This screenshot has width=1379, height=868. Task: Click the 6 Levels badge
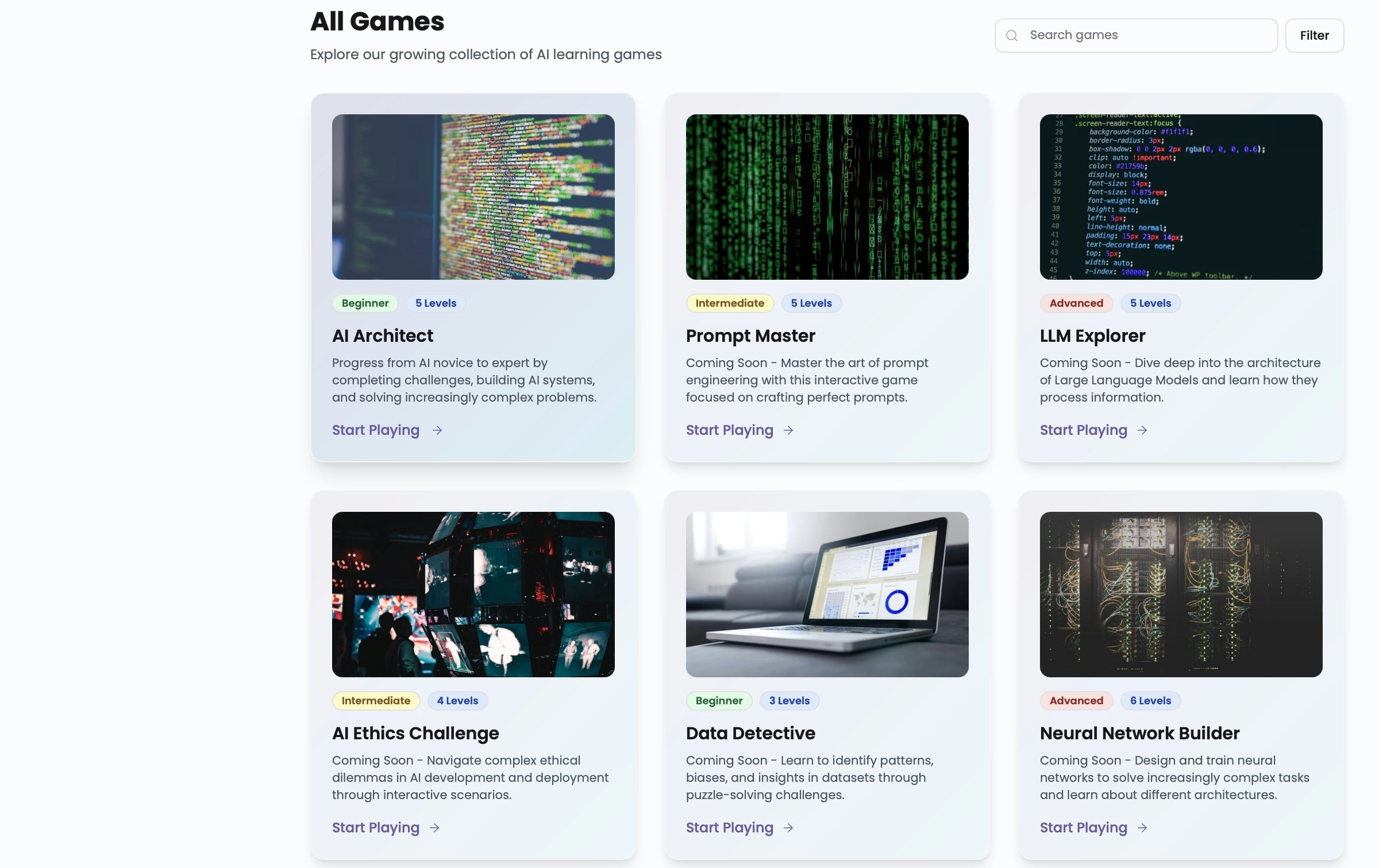pyautogui.click(x=1150, y=701)
